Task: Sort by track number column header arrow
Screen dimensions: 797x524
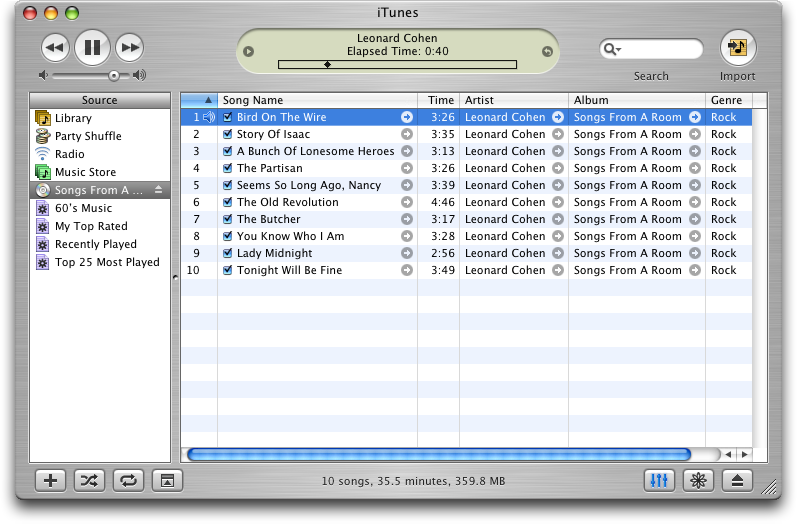Action: point(199,100)
